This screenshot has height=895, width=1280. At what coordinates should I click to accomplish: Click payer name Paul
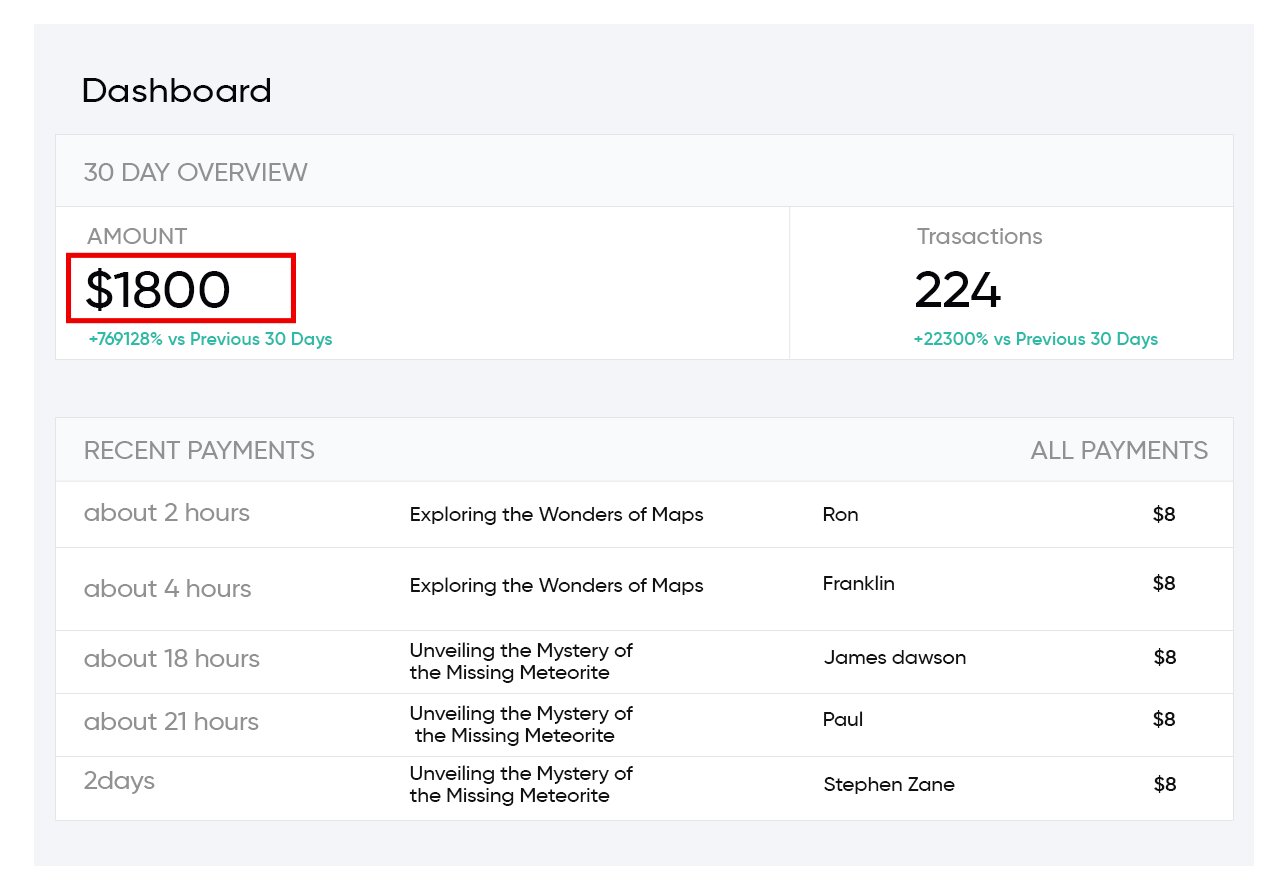point(842,720)
